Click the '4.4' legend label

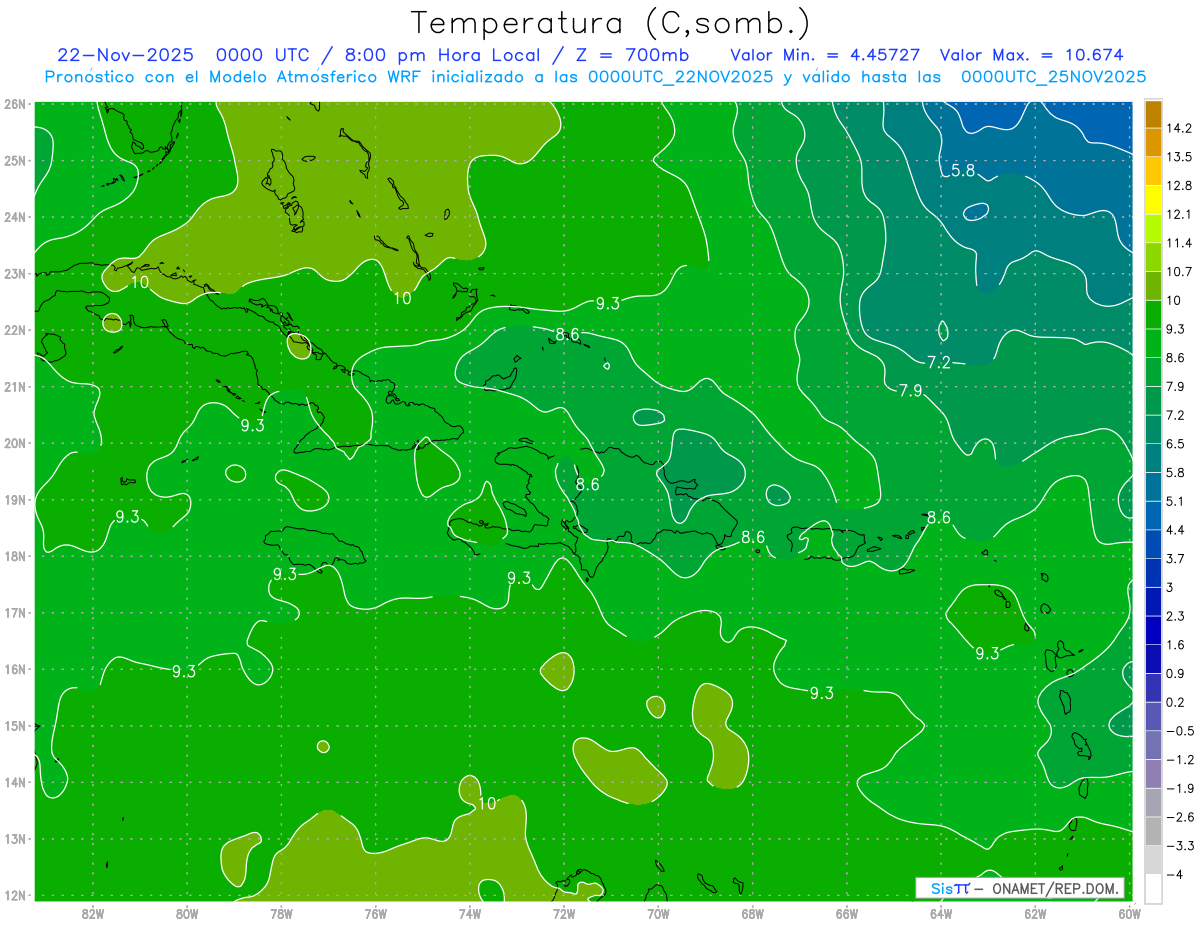(x=1175, y=530)
